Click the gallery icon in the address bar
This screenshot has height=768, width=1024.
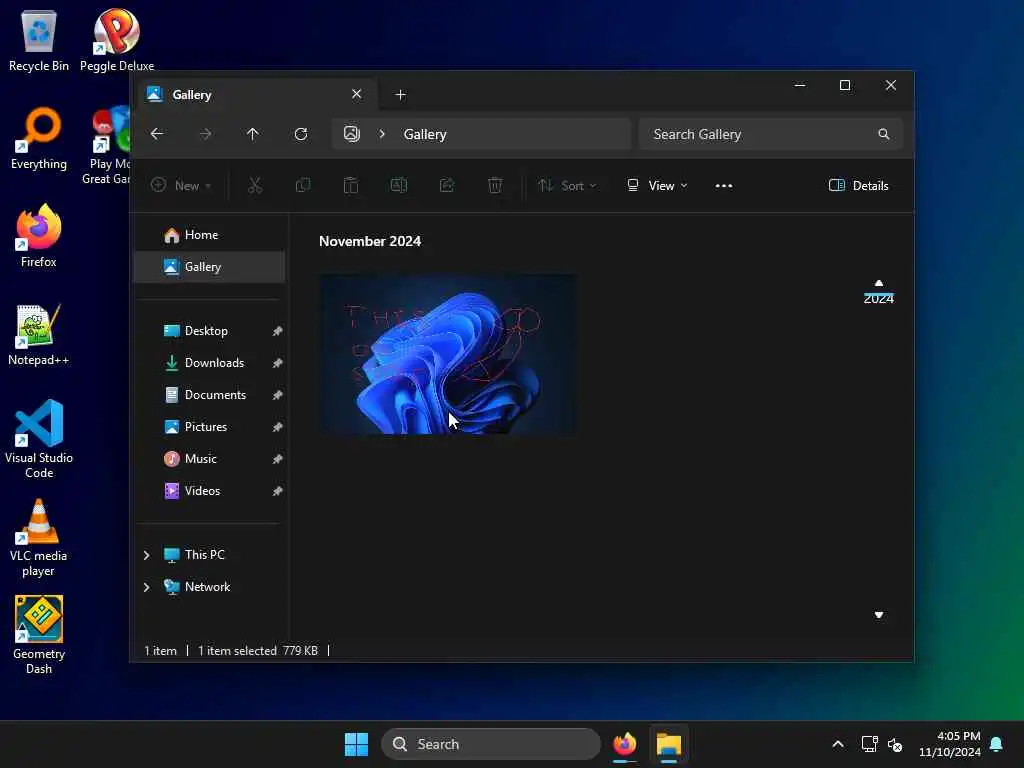coord(352,134)
